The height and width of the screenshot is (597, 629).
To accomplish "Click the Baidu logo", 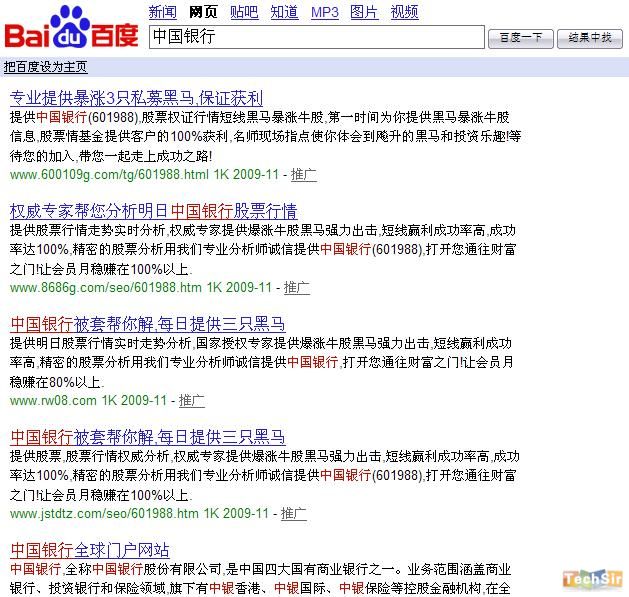I will pyautogui.click(x=71, y=27).
